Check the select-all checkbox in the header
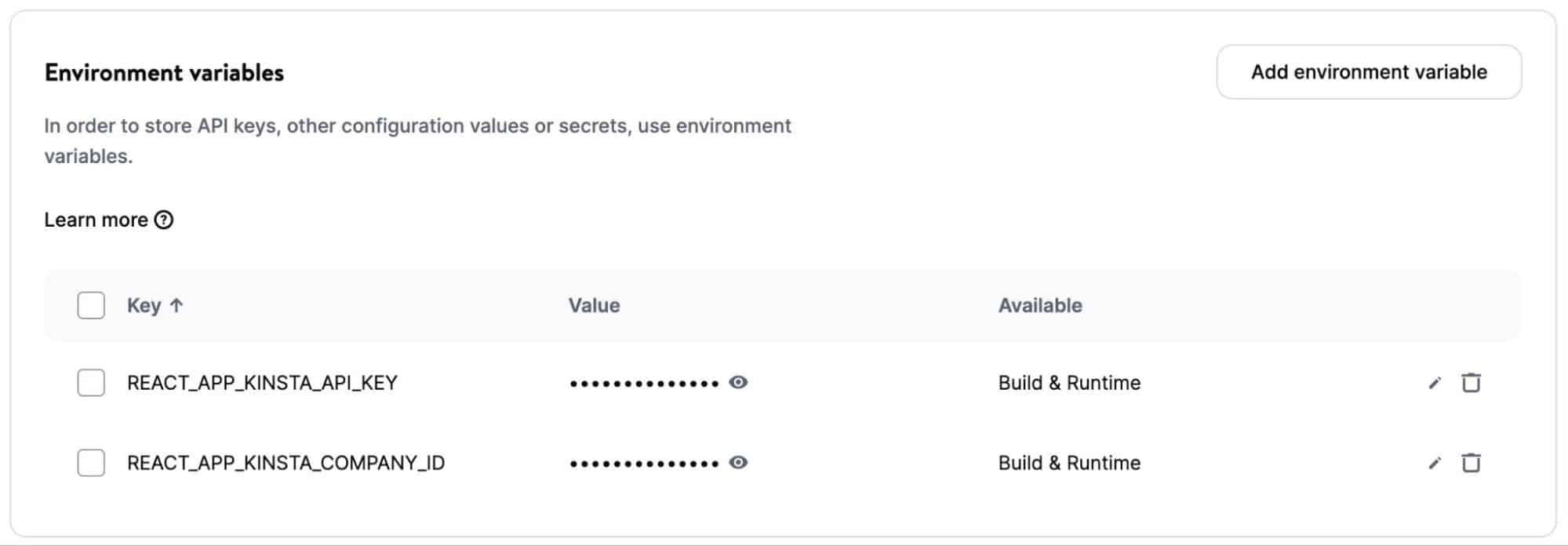 [x=90, y=305]
